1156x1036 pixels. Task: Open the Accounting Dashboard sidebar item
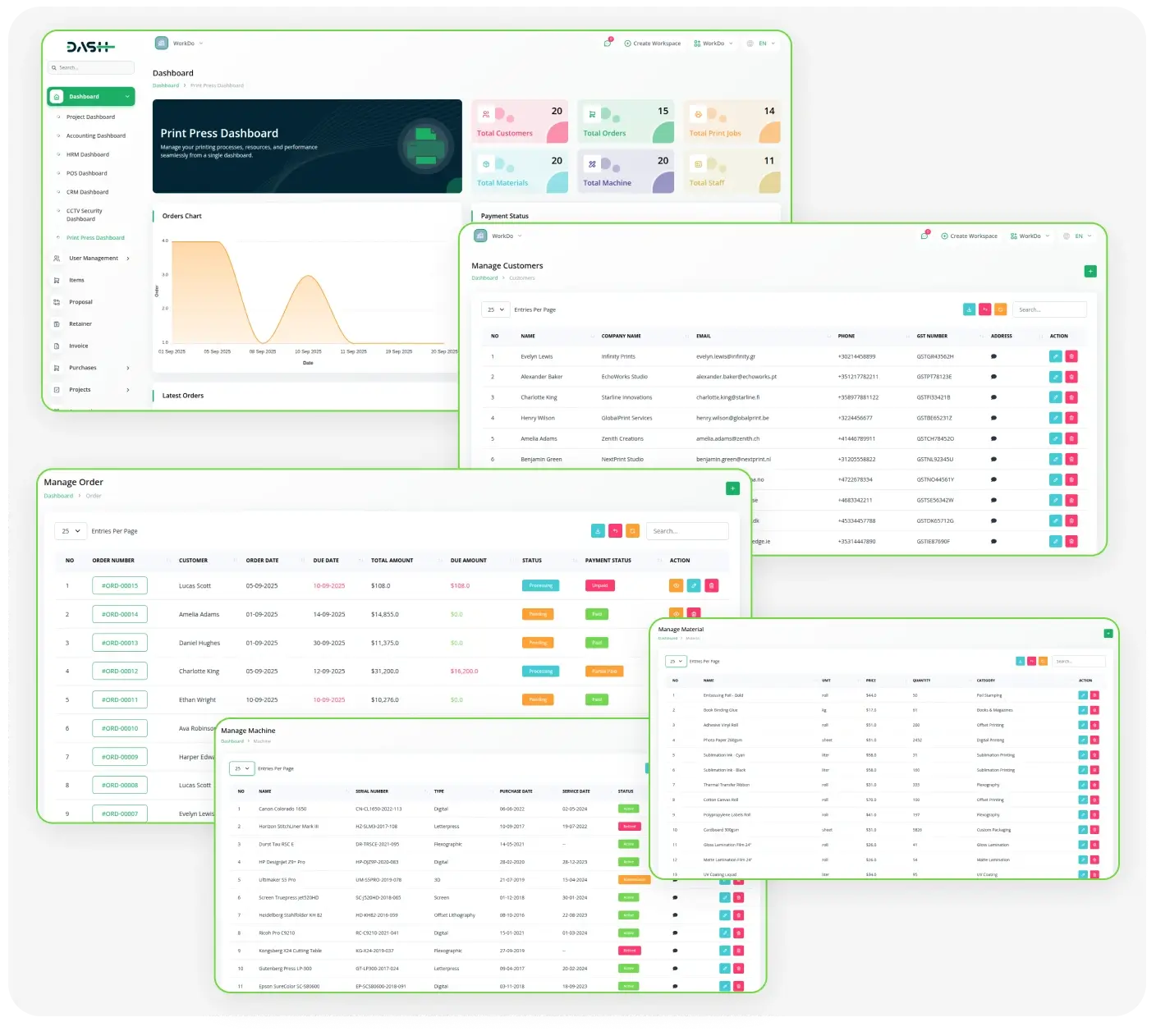click(95, 136)
